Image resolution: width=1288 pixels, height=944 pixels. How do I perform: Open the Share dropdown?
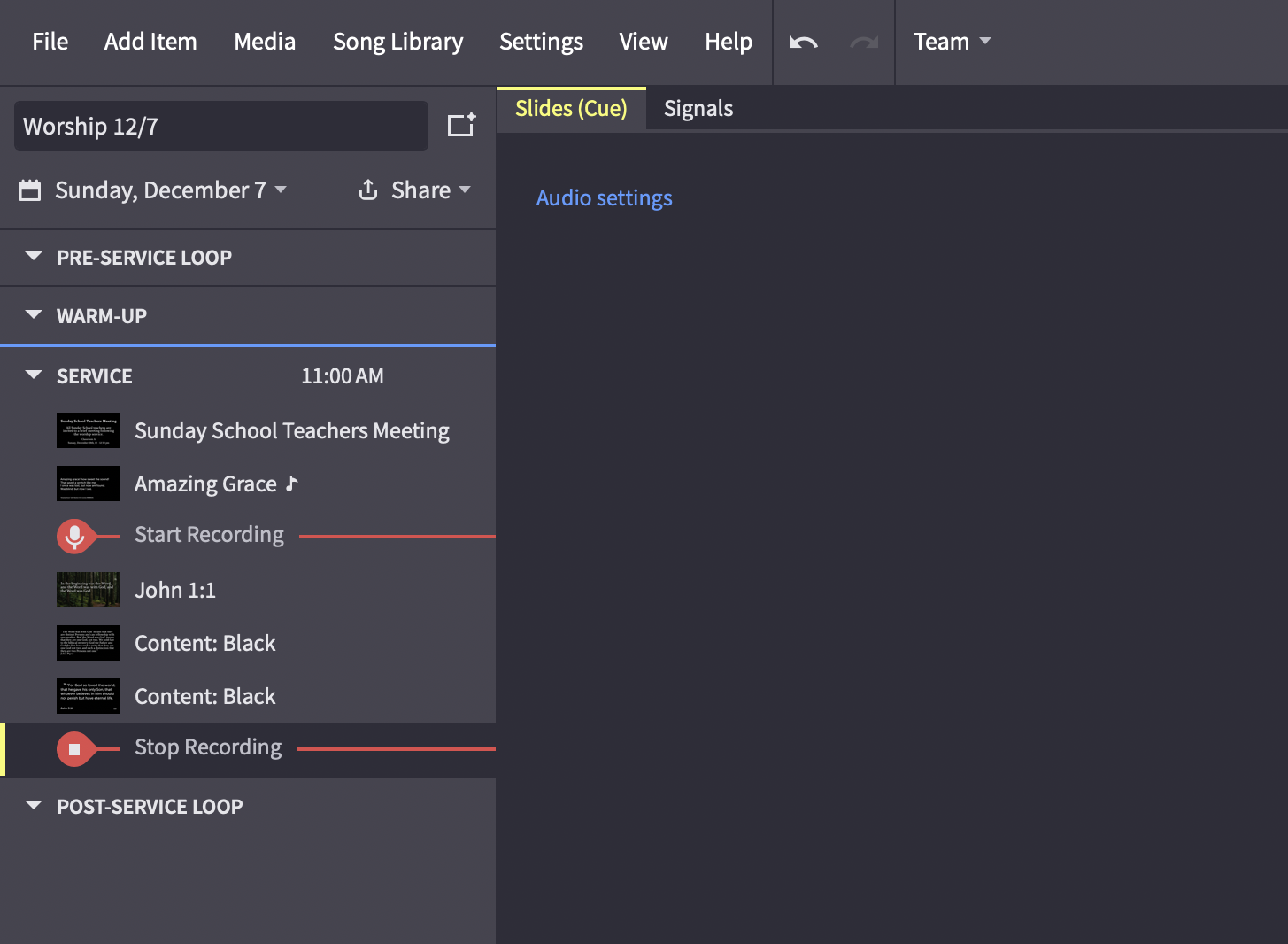pyautogui.click(x=430, y=190)
